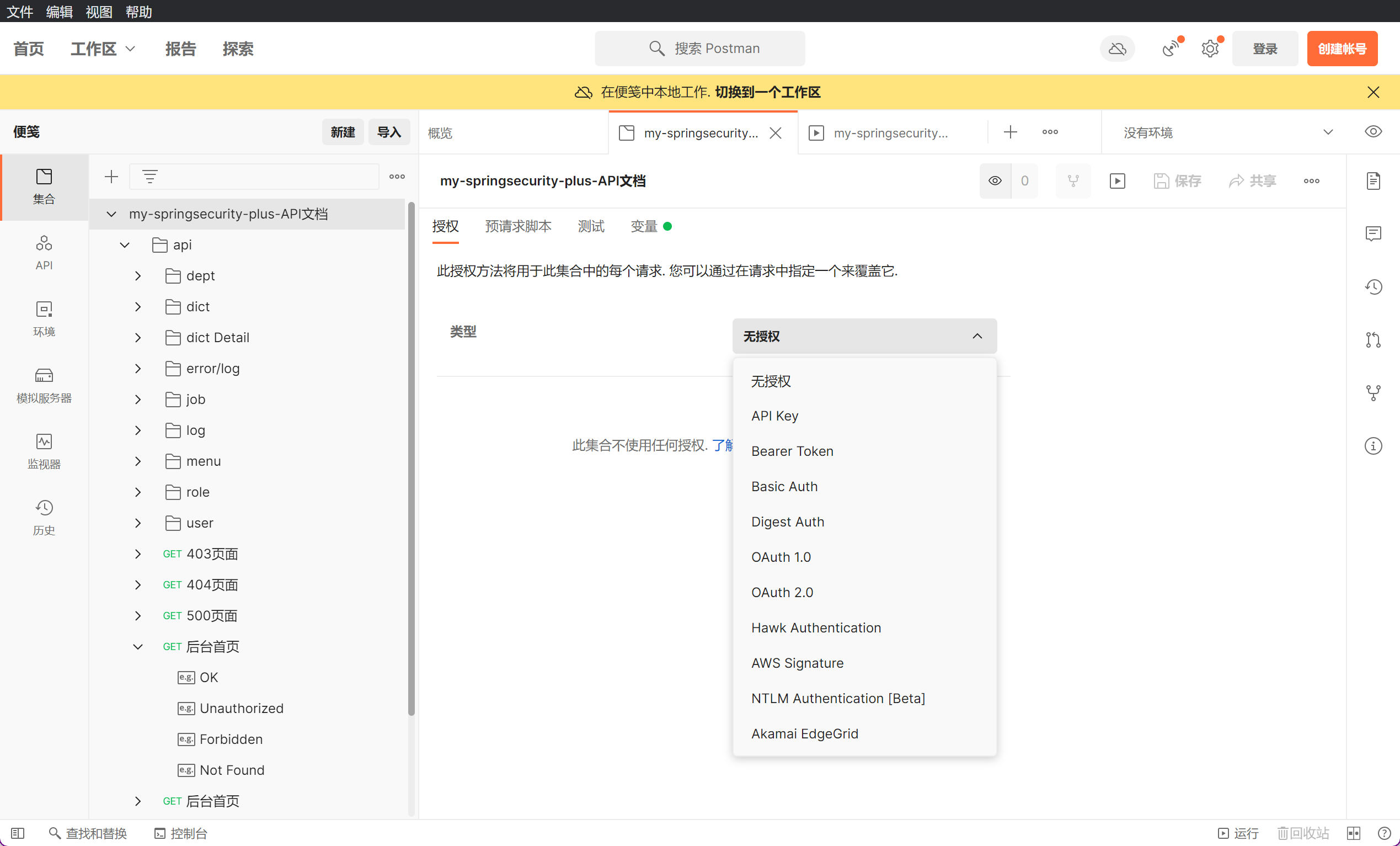Open comments icon in right sidebar
1400x846 pixels.
pos(1373,233)
